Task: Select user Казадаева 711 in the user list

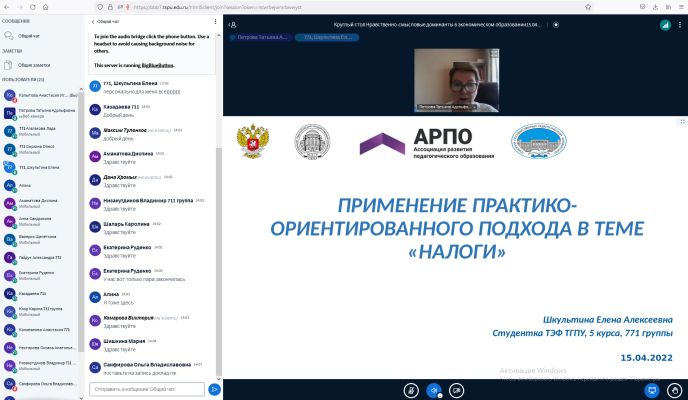Action: coord(40,293)
